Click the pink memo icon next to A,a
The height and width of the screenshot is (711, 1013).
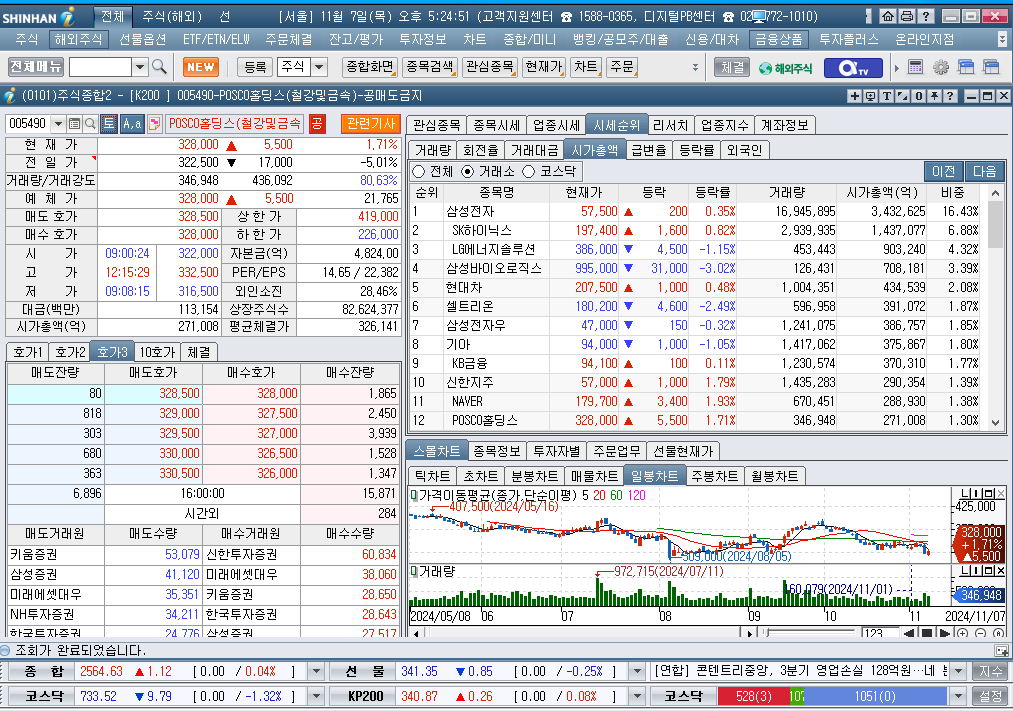pyautogui.click(x=154, y=123)
